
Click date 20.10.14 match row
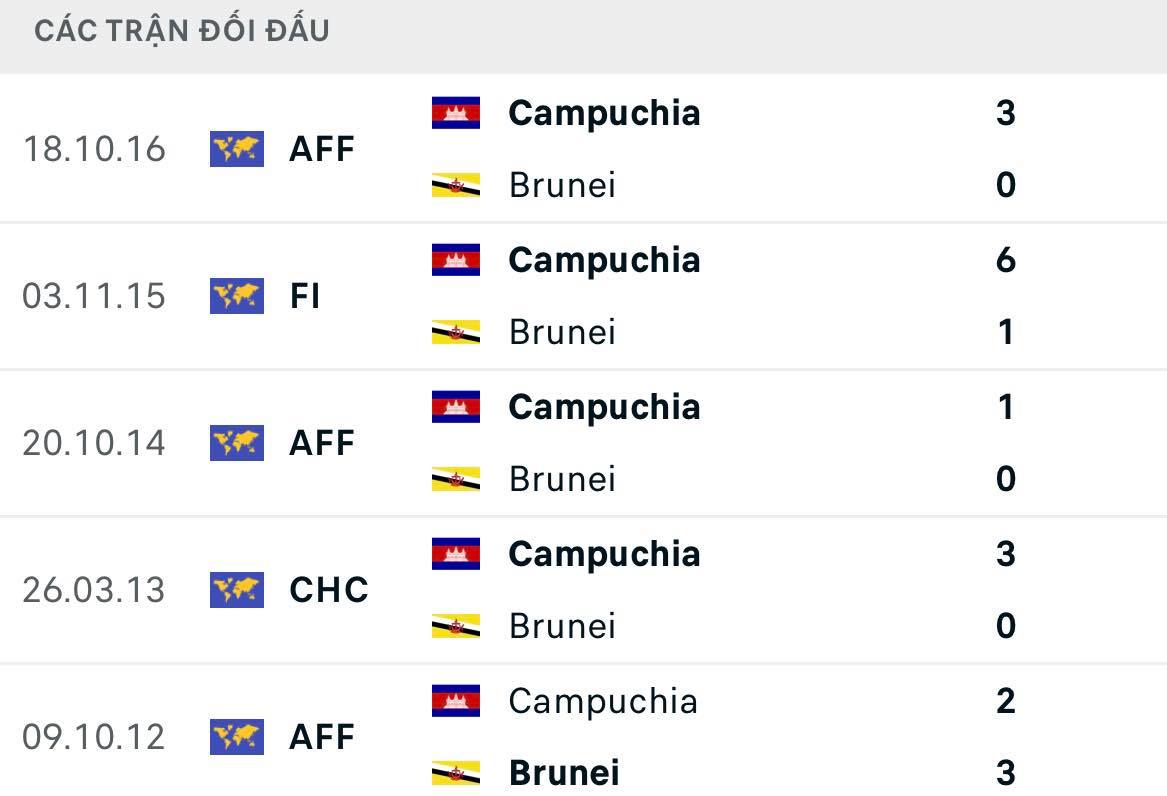tap(94, 443)
